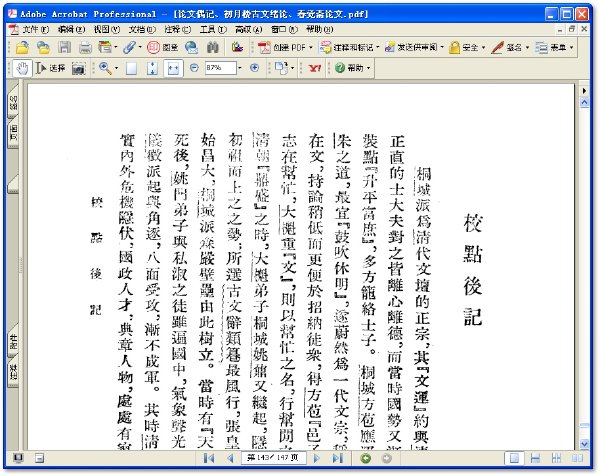The image size is (600, 476).
Task: Click the Fit Page icon
Action: coord(152,68)
